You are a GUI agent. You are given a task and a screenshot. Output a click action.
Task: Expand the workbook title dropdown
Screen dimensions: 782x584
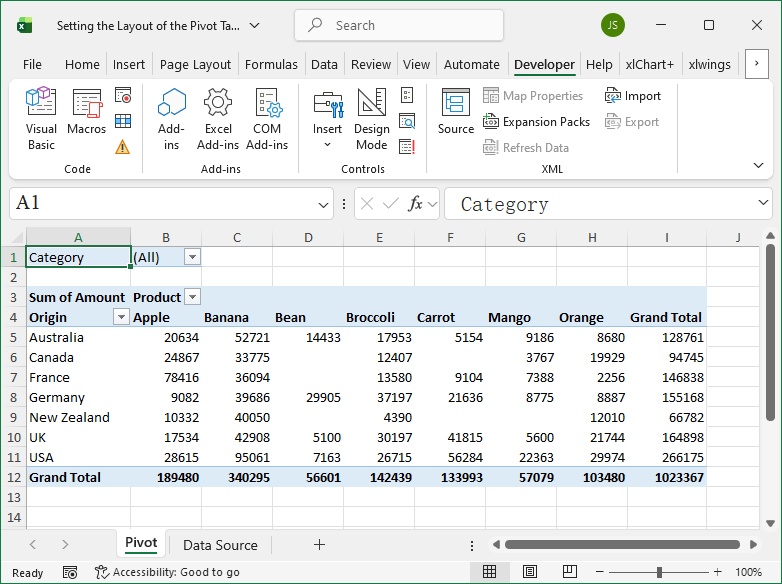[x=255, y=25]
